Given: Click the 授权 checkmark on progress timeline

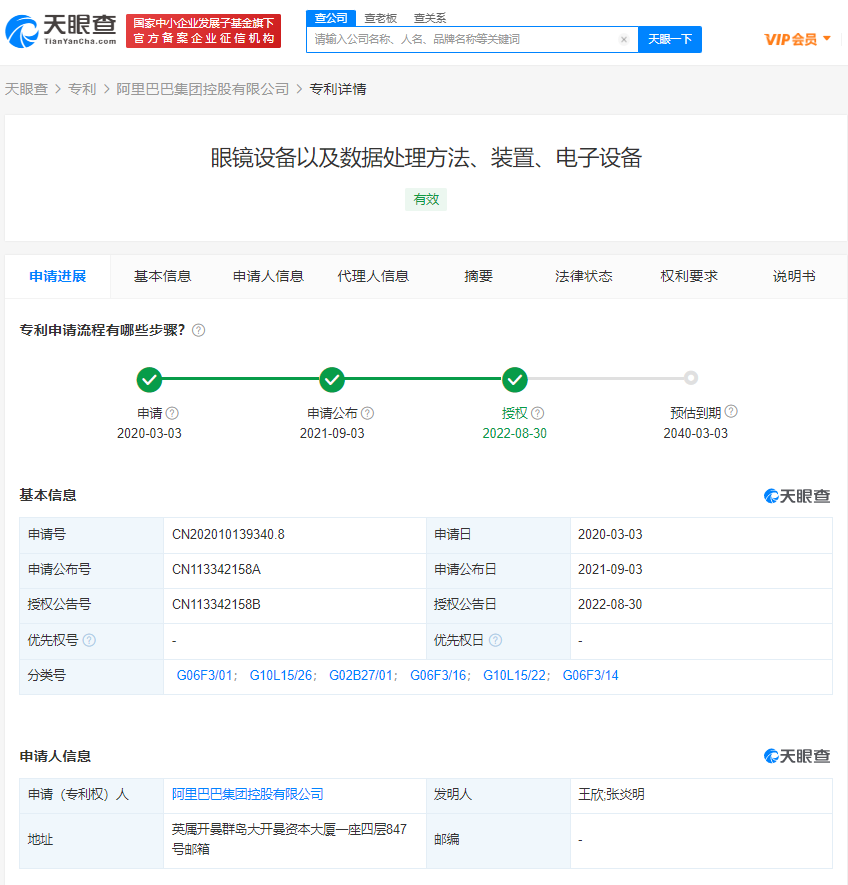Looking at the screenshot, I should point(515,379).
